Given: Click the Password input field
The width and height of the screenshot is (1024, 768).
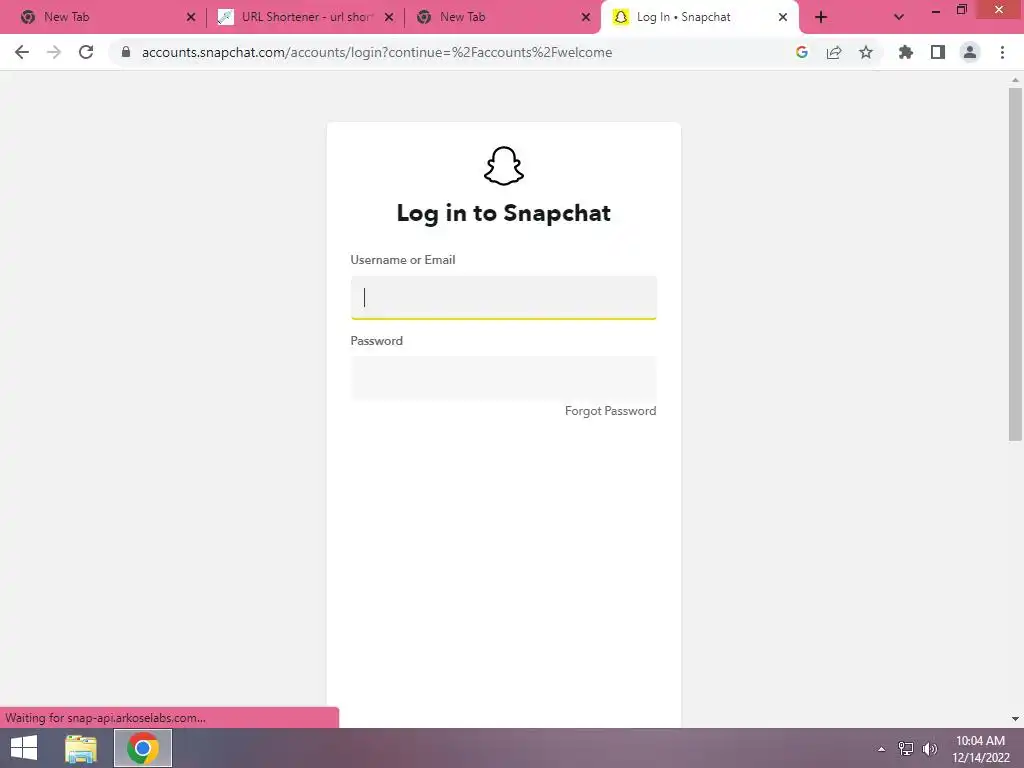Looking at the screenshot, I should pyautogui.click(x=504, y=377).
